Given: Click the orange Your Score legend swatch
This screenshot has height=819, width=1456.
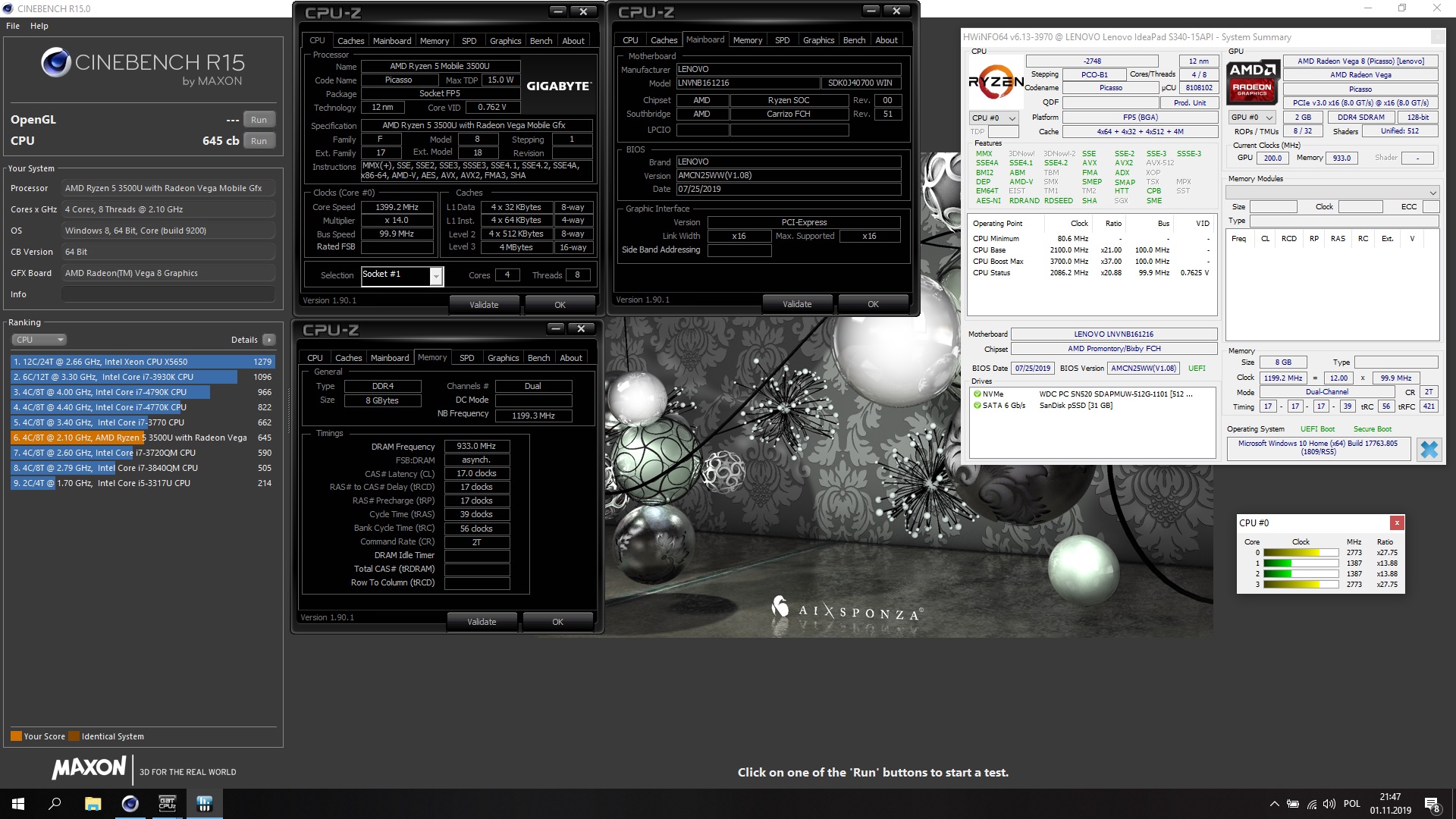Looking at the screenshot, I should click(x=16, y=736).
